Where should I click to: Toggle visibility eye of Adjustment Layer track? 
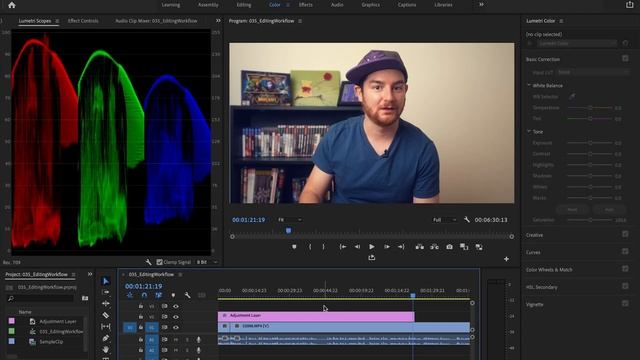coord(176,317)
